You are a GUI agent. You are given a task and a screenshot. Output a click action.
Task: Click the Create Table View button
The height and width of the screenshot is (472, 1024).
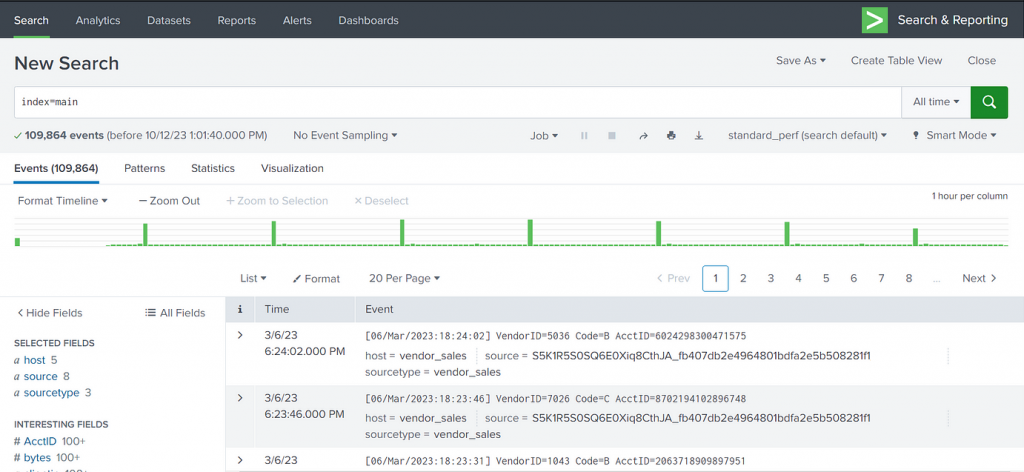(896, 60)
